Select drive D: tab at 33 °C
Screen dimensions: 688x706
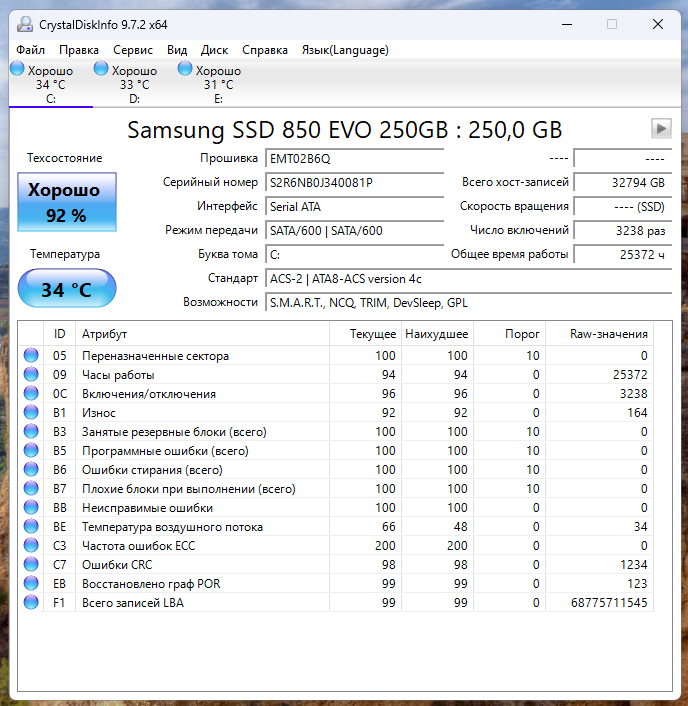pyautogui.click(x=135, y=84)
